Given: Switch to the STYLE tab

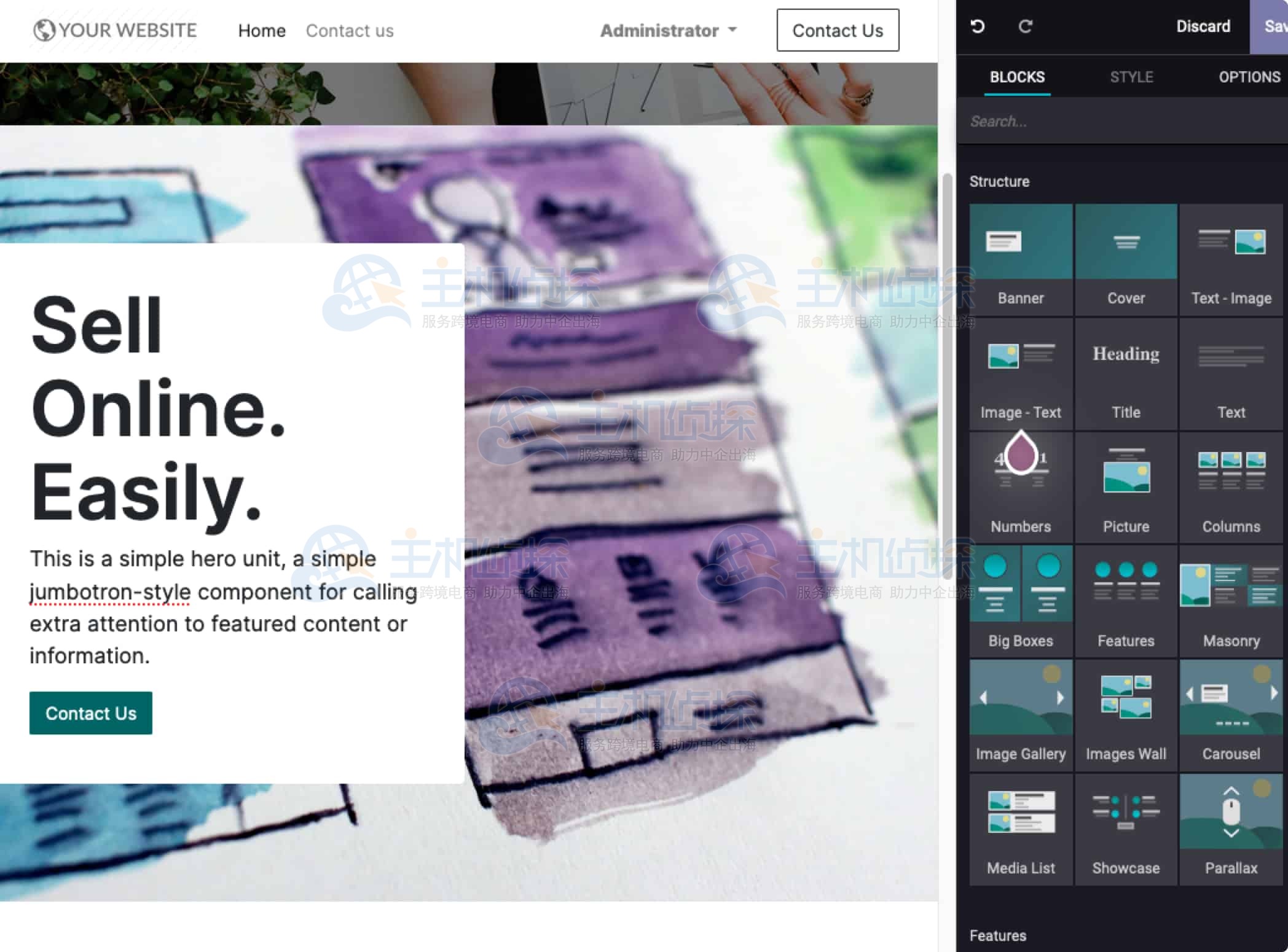Looking at the screenshot, I should (x=1131, y=77).
